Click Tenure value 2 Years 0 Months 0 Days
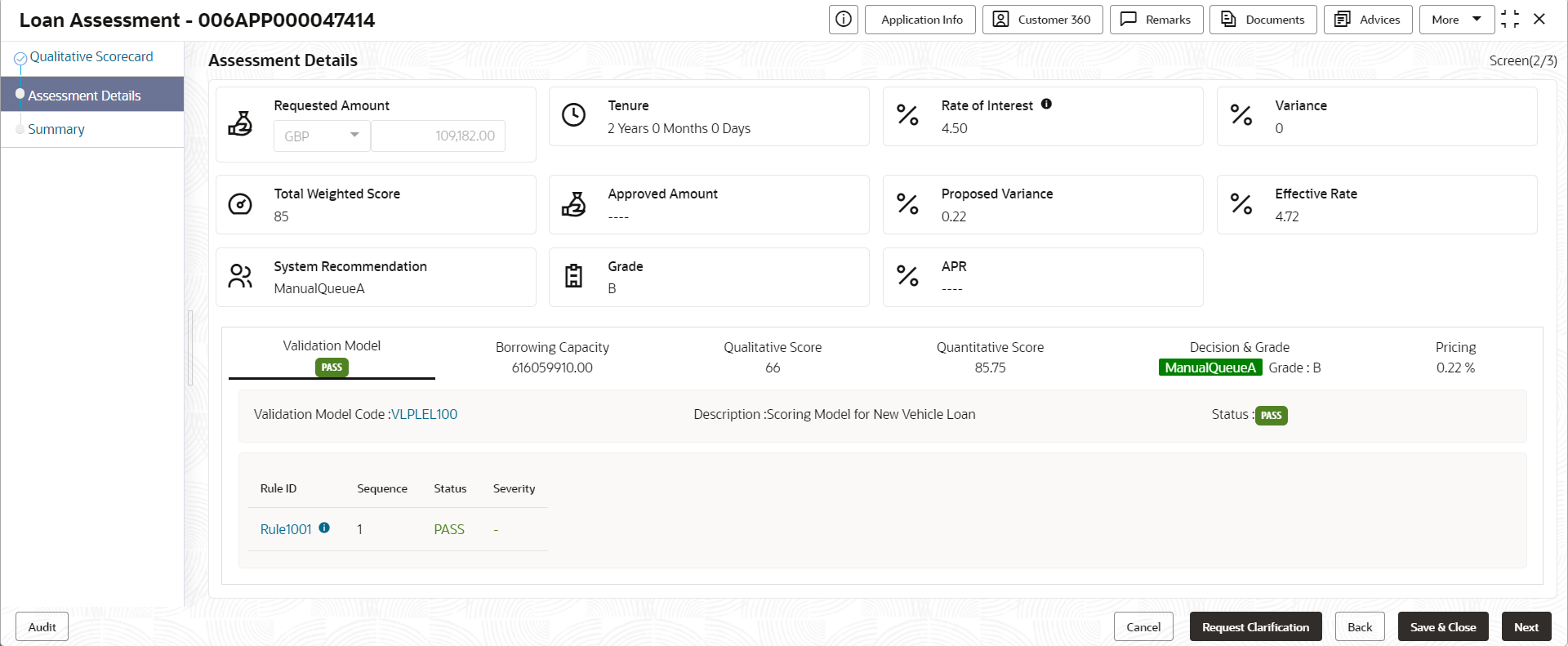1568x646 pixels. 679,129
